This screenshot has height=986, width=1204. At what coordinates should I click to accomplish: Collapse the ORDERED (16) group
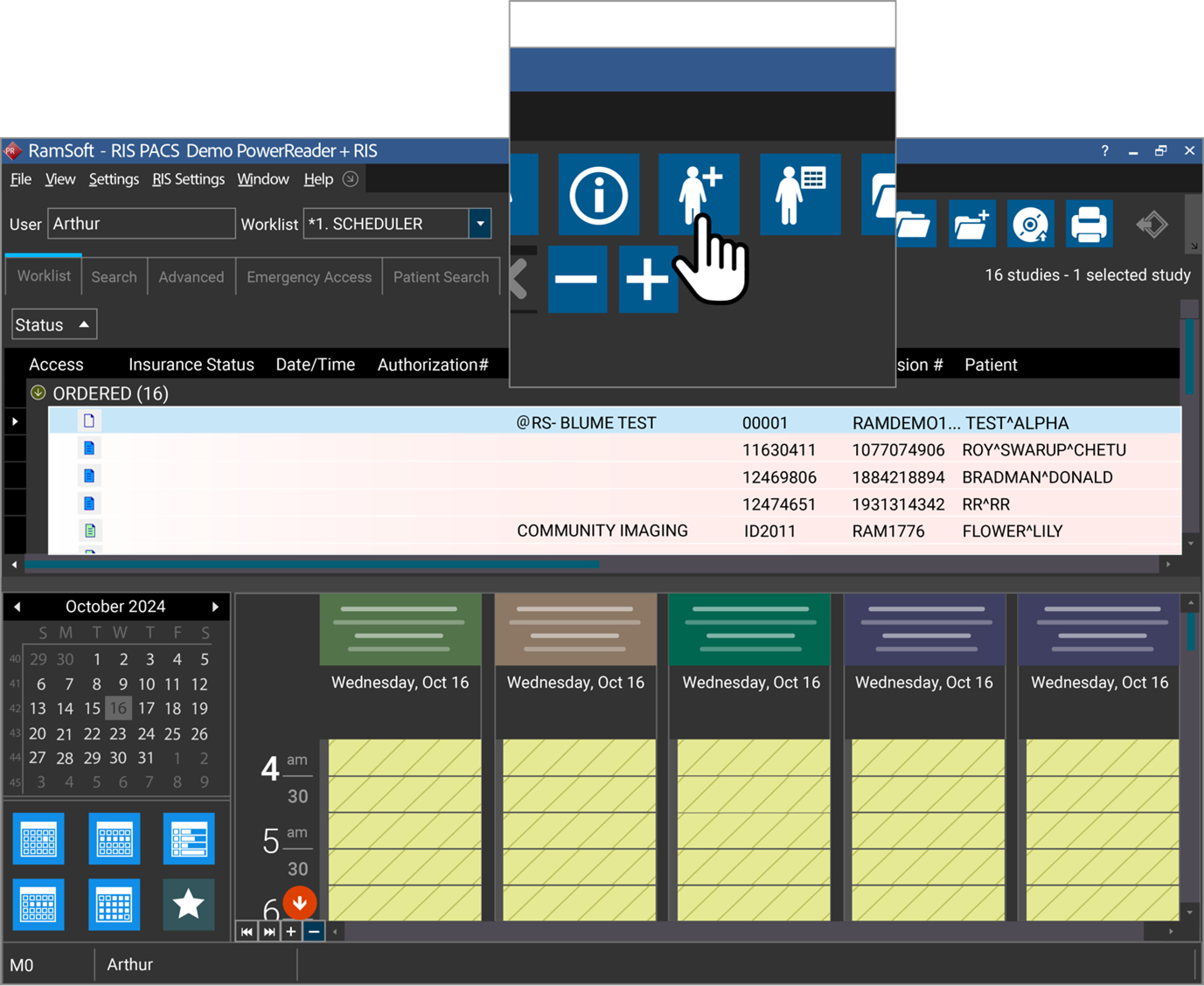tap(38, 393)
